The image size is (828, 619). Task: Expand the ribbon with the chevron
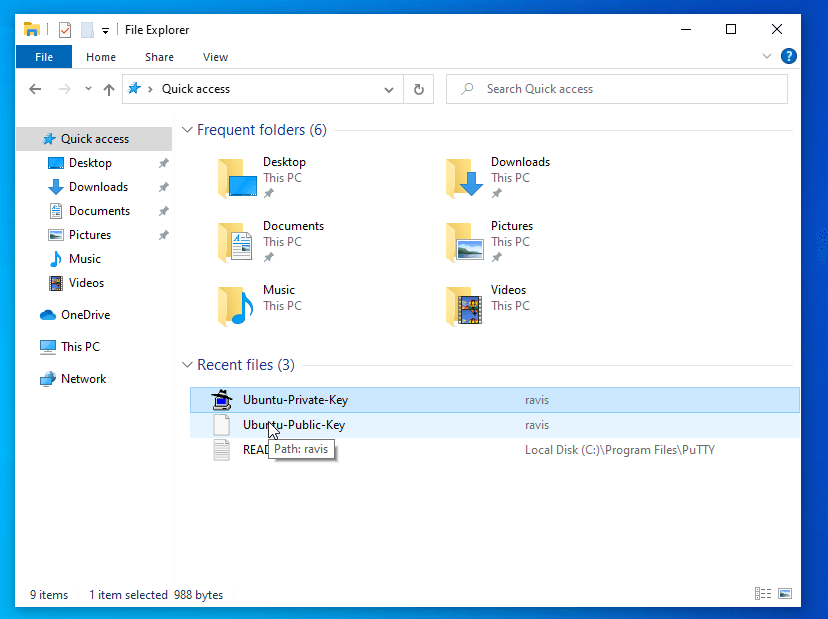click(x=767, y=56)
